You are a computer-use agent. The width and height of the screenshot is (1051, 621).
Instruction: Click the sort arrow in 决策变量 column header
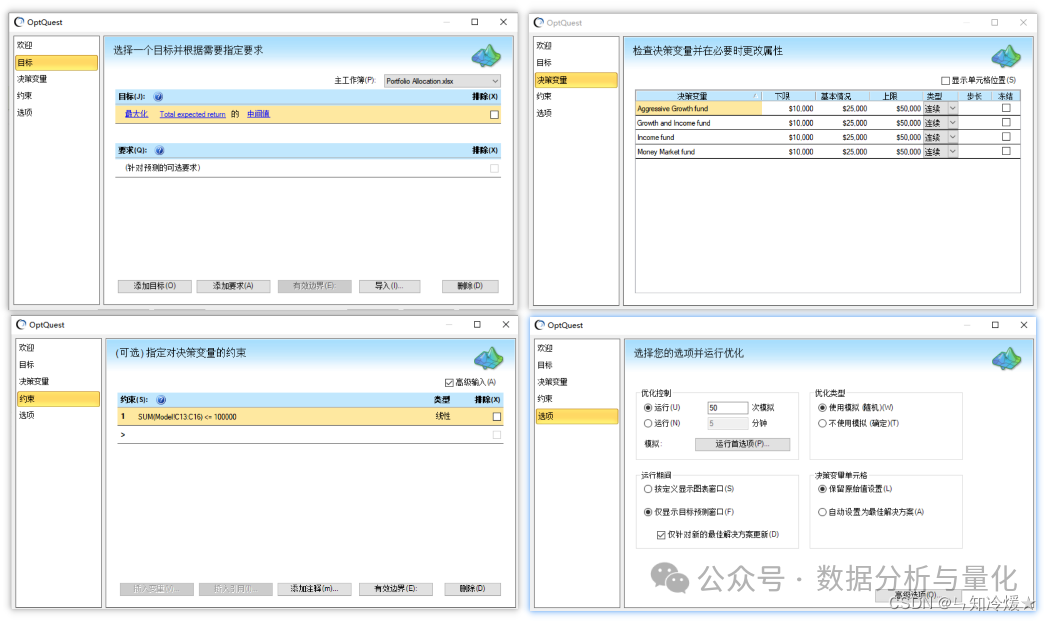pyautogui.click(x=755, y=97)
